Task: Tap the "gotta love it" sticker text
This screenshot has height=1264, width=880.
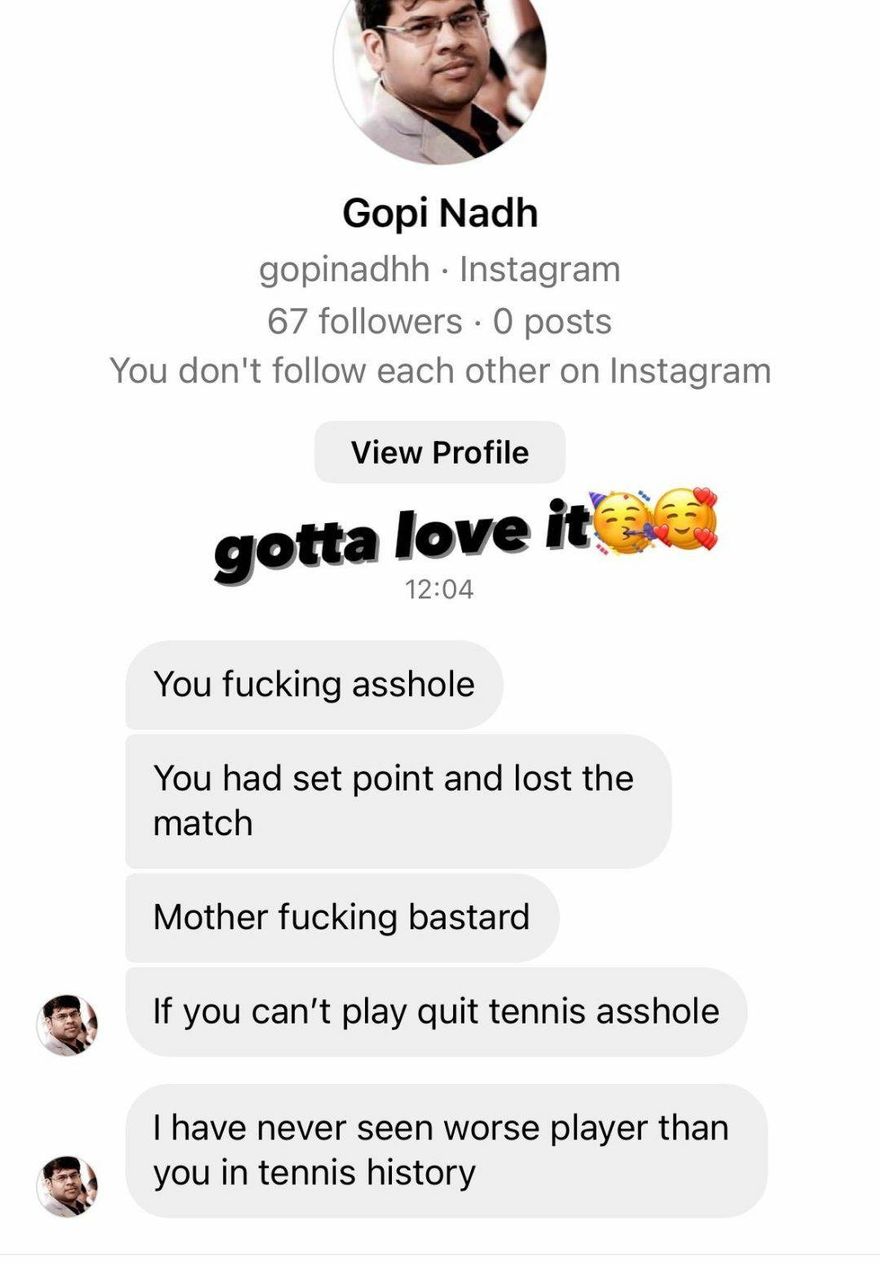Action: click(400, 535)
